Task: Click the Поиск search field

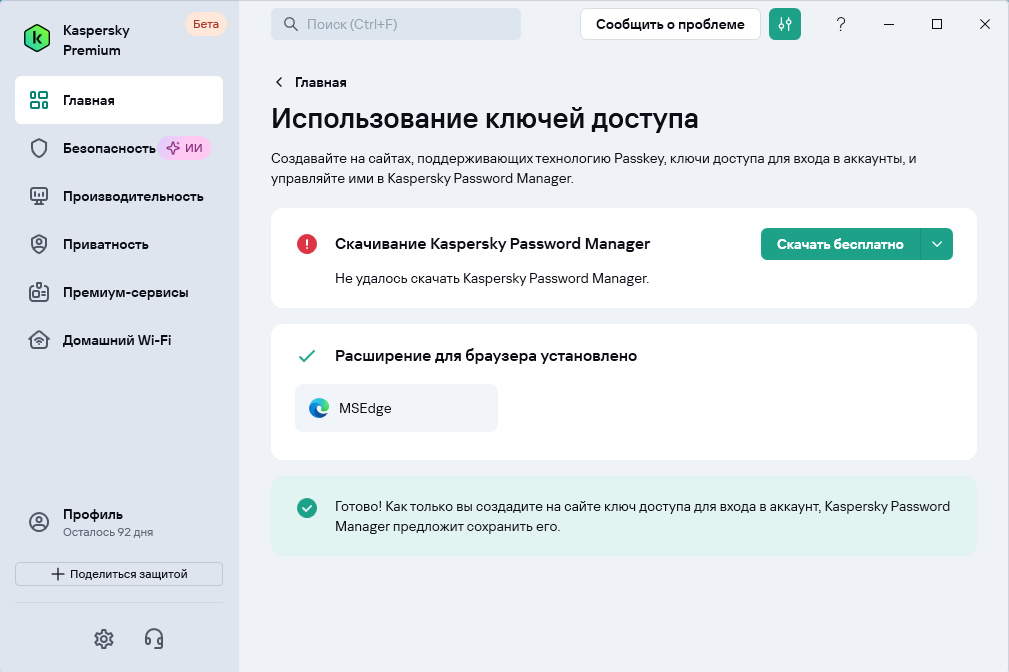Action: click(x=395, y=24)
